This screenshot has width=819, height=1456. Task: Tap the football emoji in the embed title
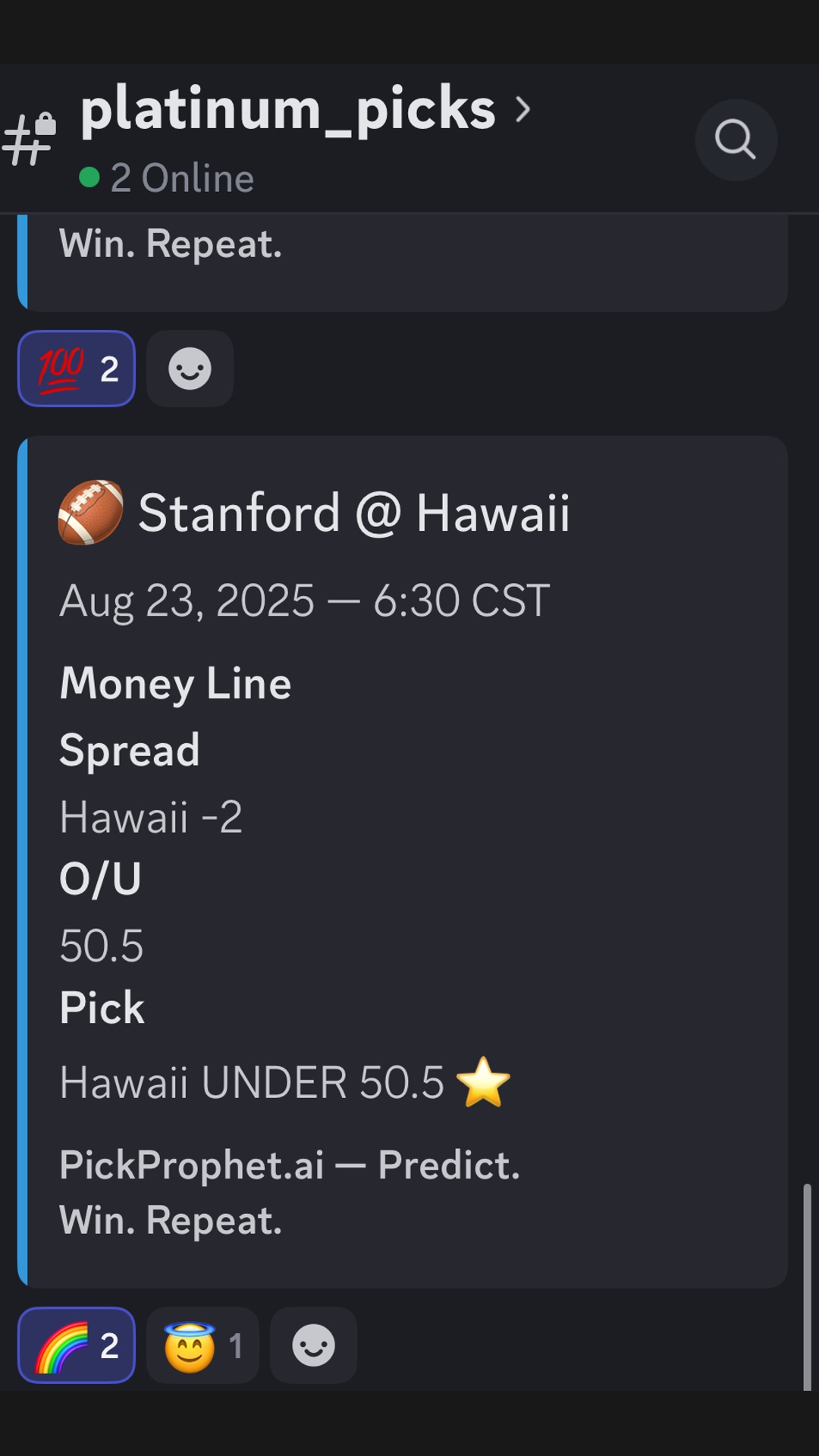coord(91,513)
